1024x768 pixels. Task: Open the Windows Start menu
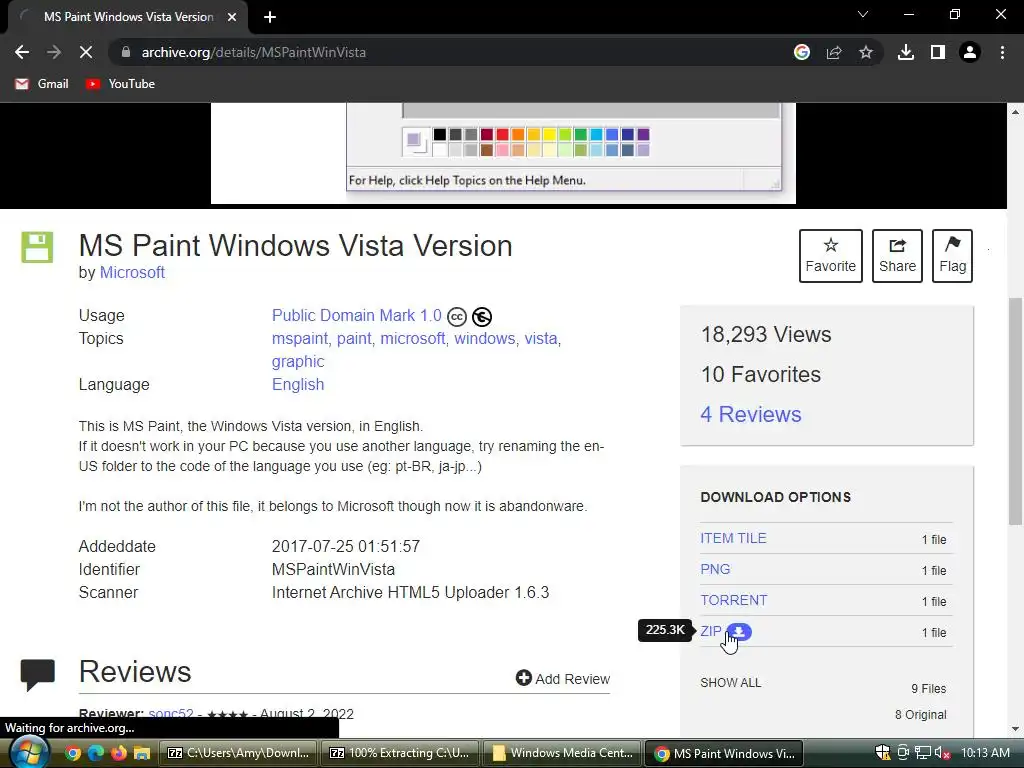click(29, 752)
